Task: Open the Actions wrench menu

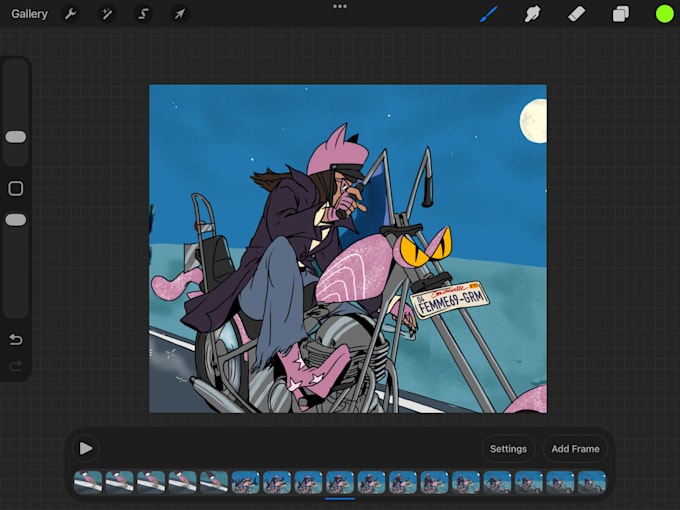Action: coord(70,14)
